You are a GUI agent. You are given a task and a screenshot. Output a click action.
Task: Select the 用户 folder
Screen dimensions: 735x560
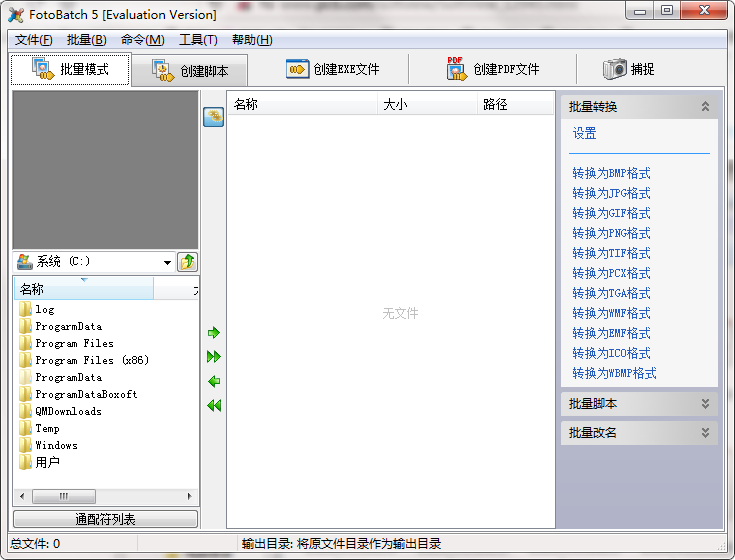[39, 463]
